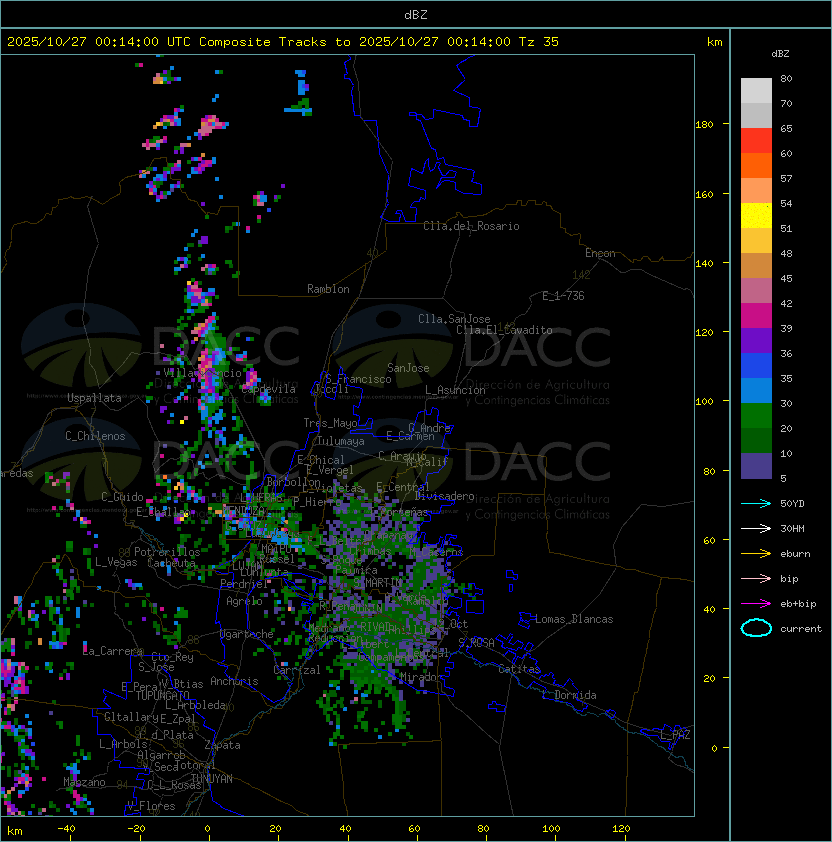Click the 'Divisadero' place label
Viewport: 832px width, 842px height.
[x=445, y=496]
